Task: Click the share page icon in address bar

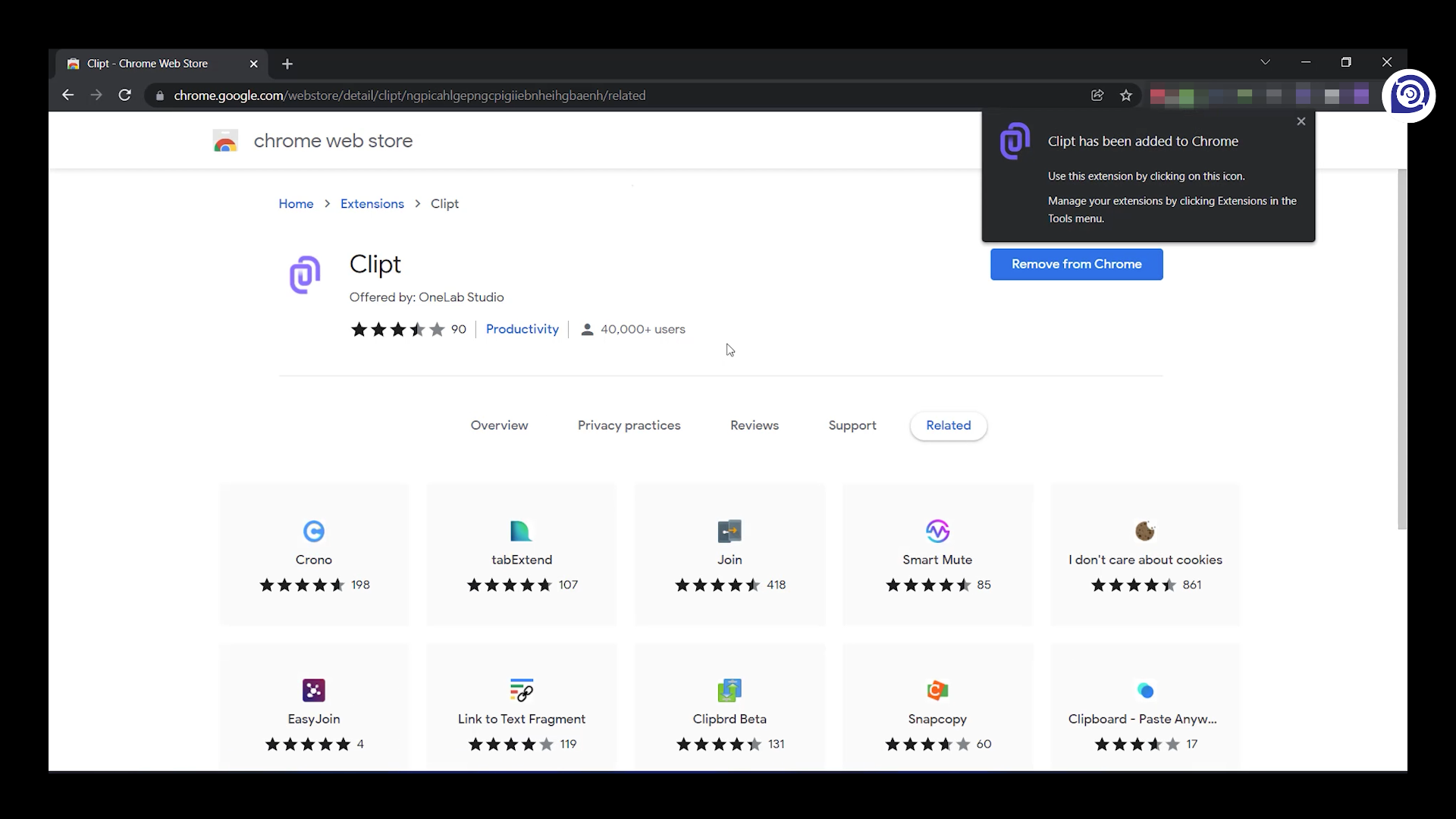Action: coord(1097,96)
